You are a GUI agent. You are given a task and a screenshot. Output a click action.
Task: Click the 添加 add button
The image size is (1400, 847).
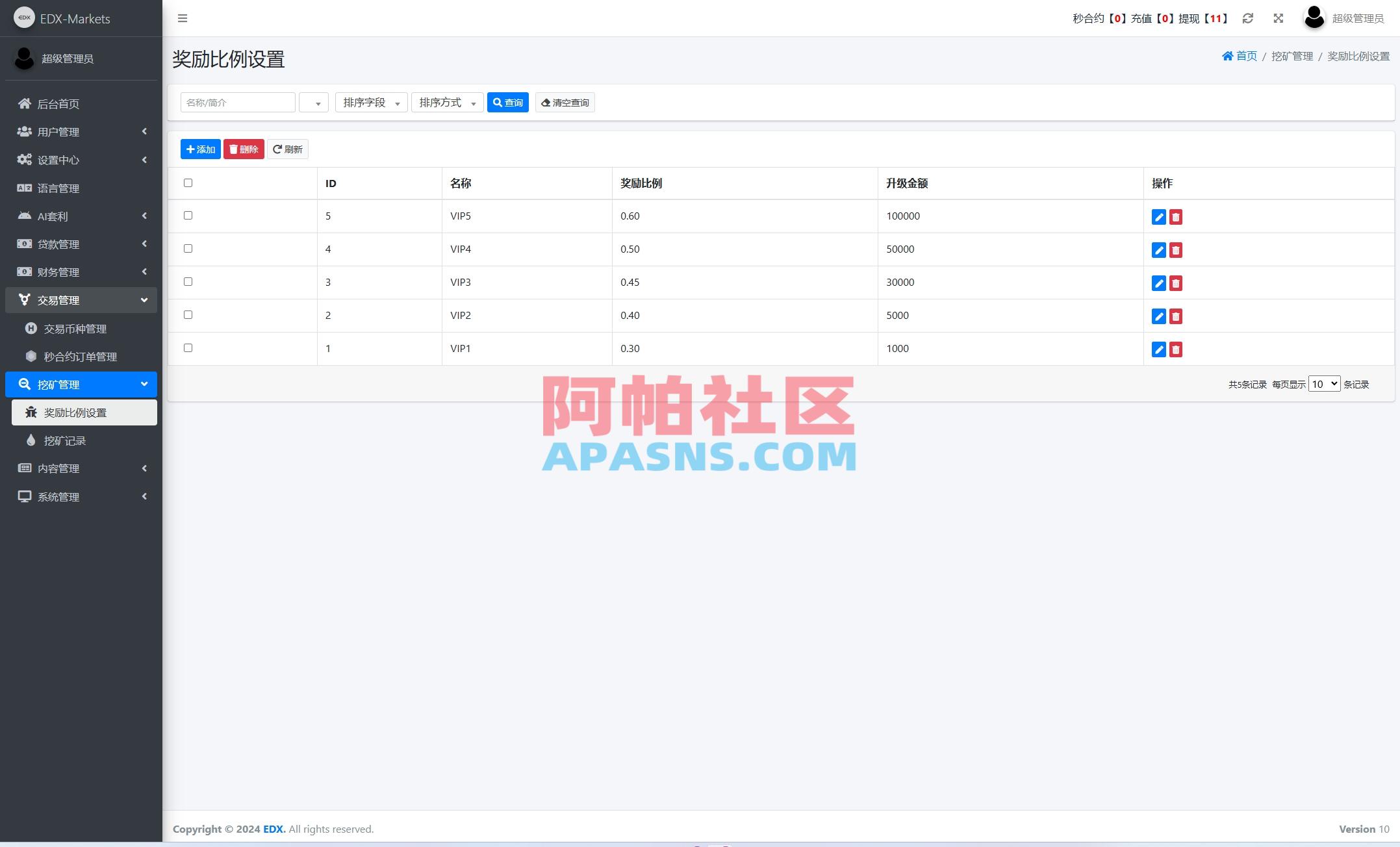click(x=200, y=149)
